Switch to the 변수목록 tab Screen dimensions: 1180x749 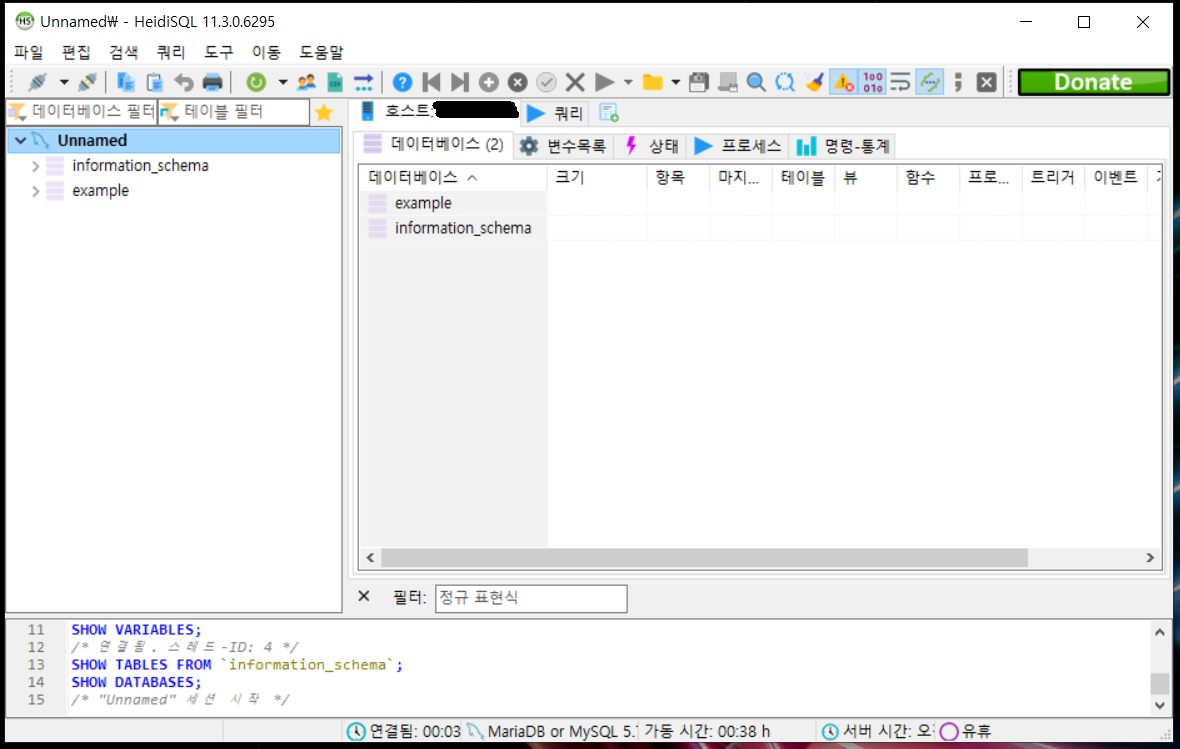click(564, 146)
